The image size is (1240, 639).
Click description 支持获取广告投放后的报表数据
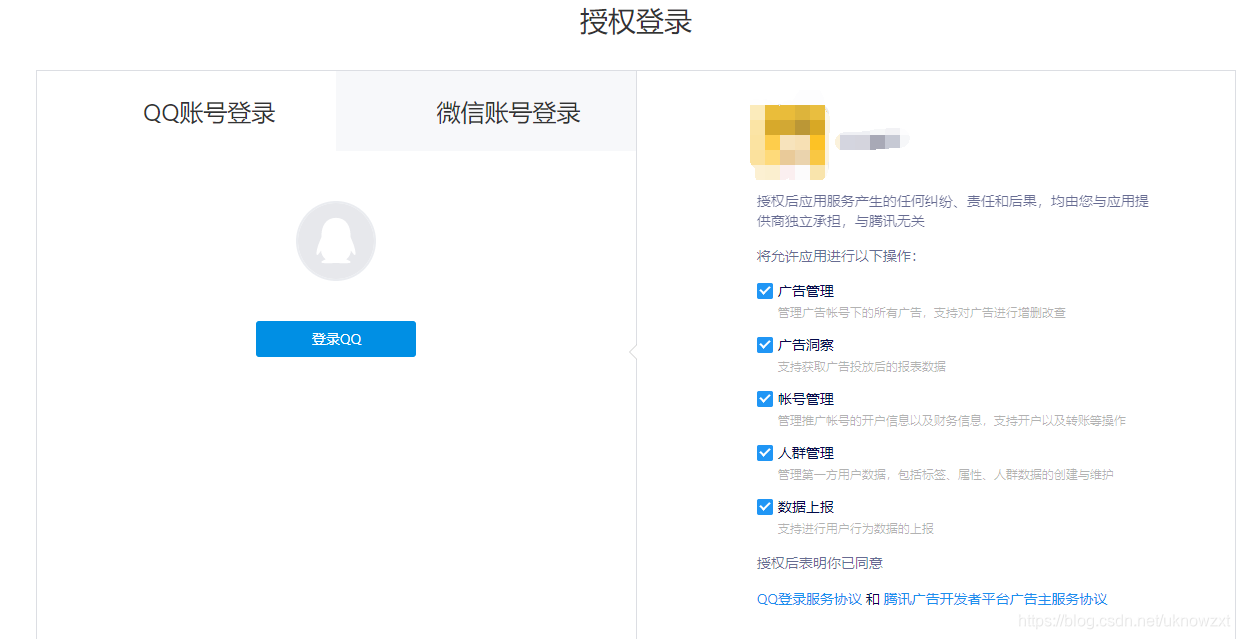point(862,367)
